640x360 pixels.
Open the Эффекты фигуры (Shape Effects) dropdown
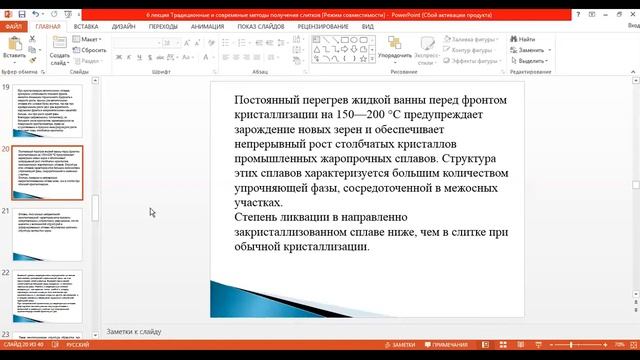pyautogui.click(x=472, y=61)
